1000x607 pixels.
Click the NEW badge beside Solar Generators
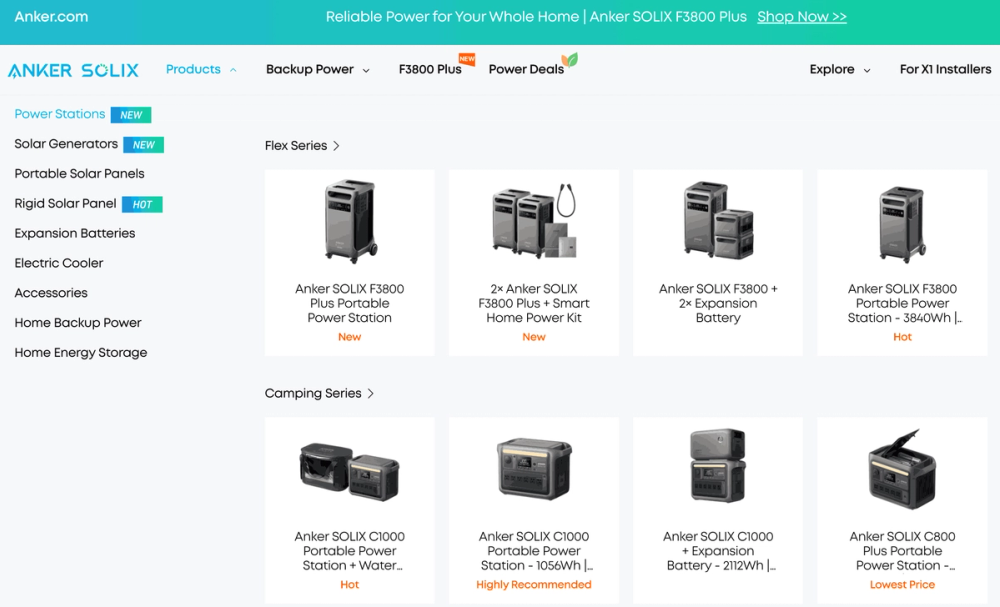[x=143, y=145]
